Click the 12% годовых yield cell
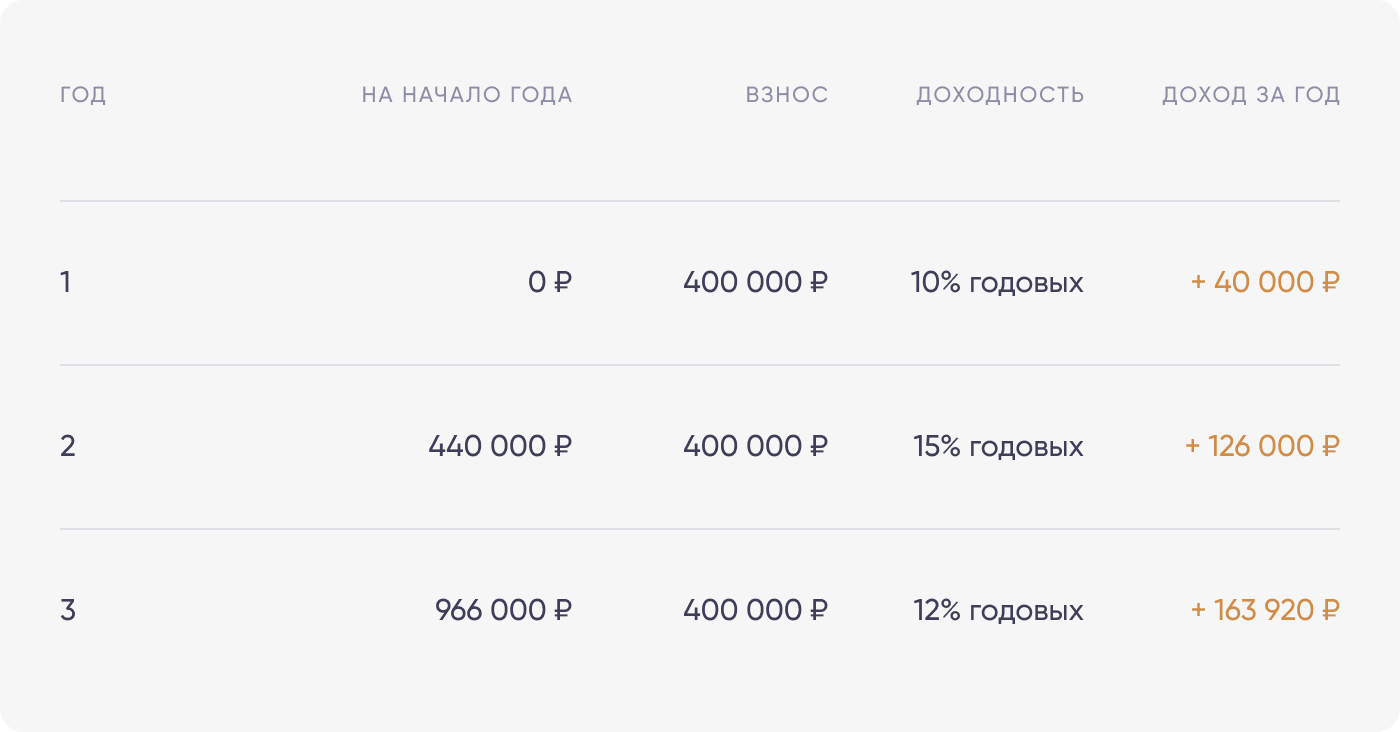This screenshot has width=1400, height=732. click(x=998, y=610)
